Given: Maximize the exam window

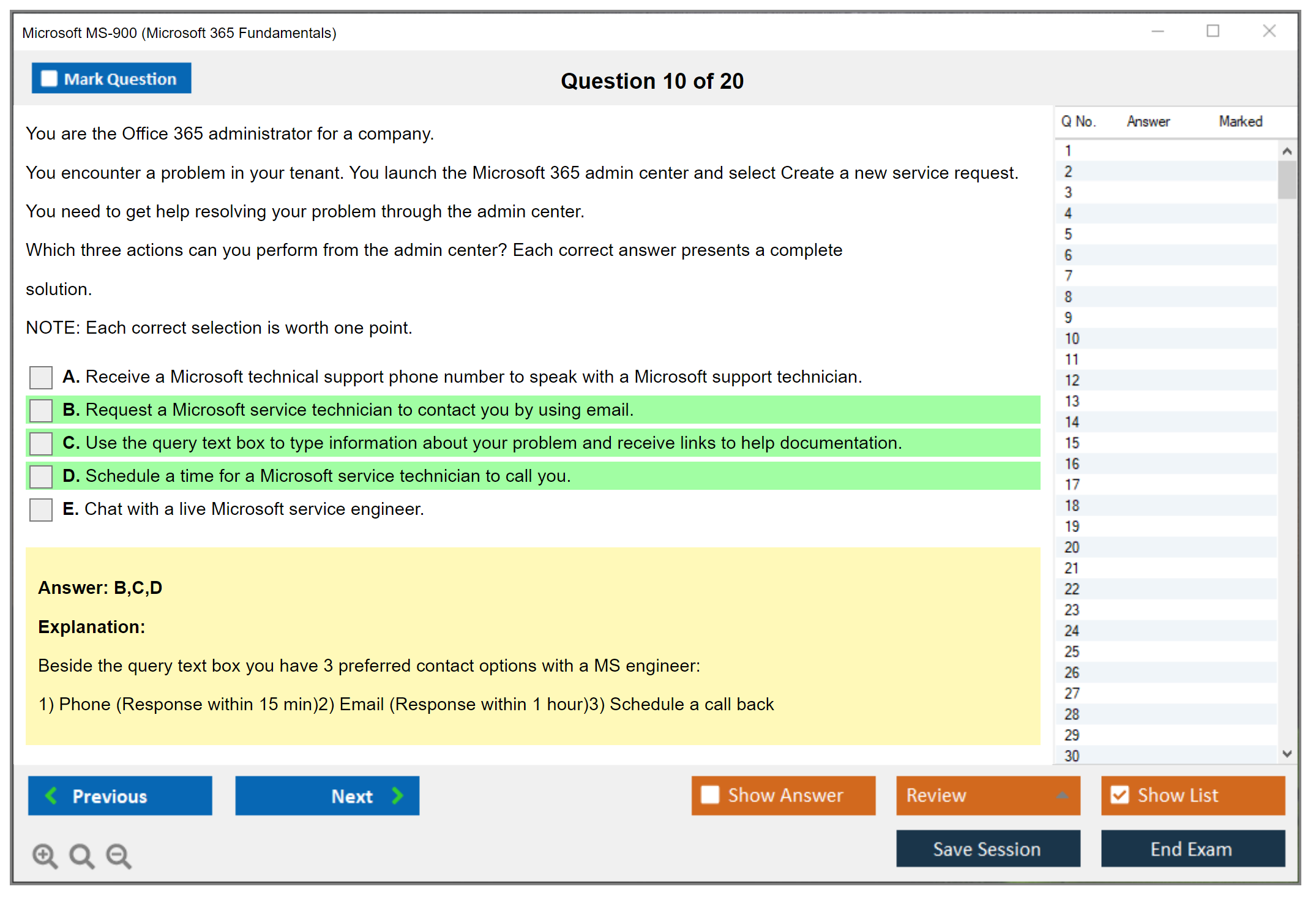Looking at the screenshot, I should (1213, 31).
